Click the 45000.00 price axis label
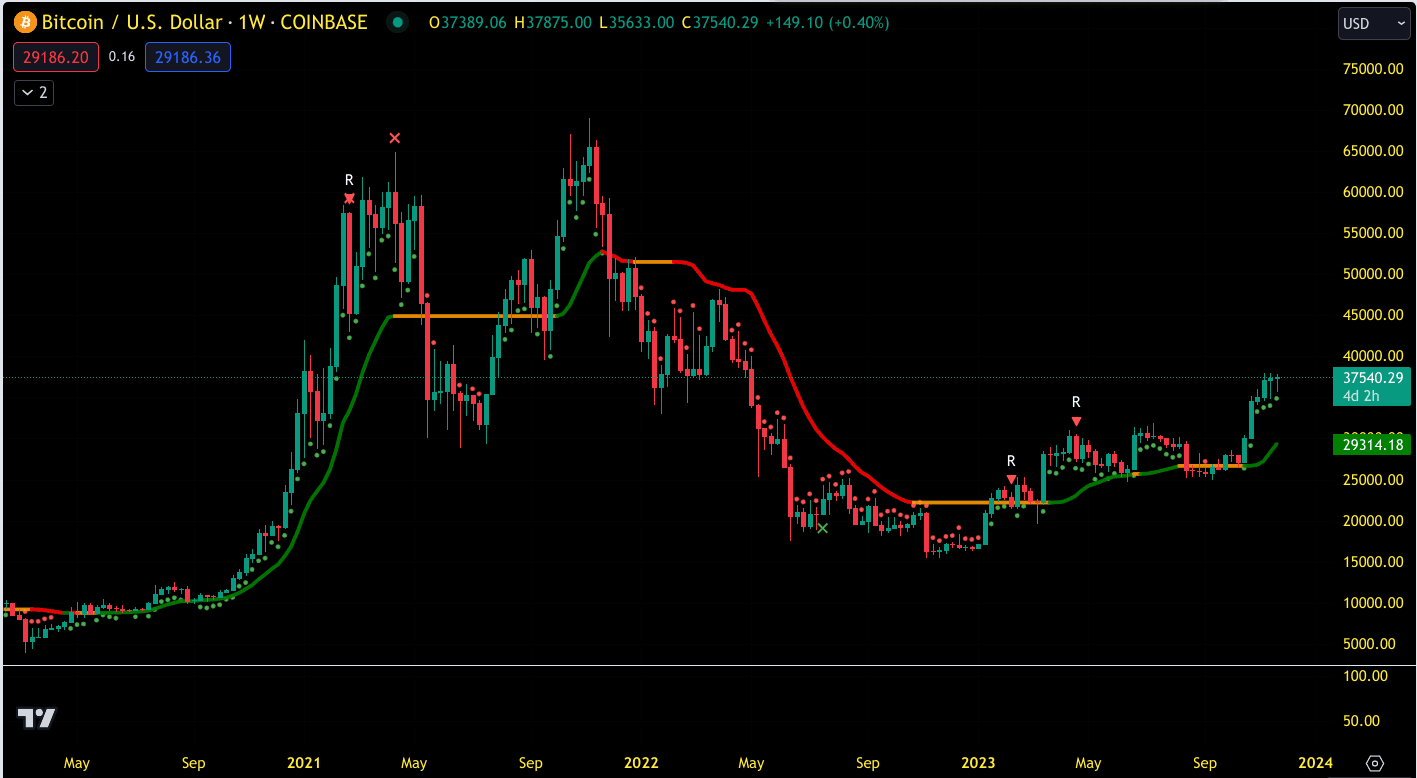1417x778 pixels. coord(1373,315)
